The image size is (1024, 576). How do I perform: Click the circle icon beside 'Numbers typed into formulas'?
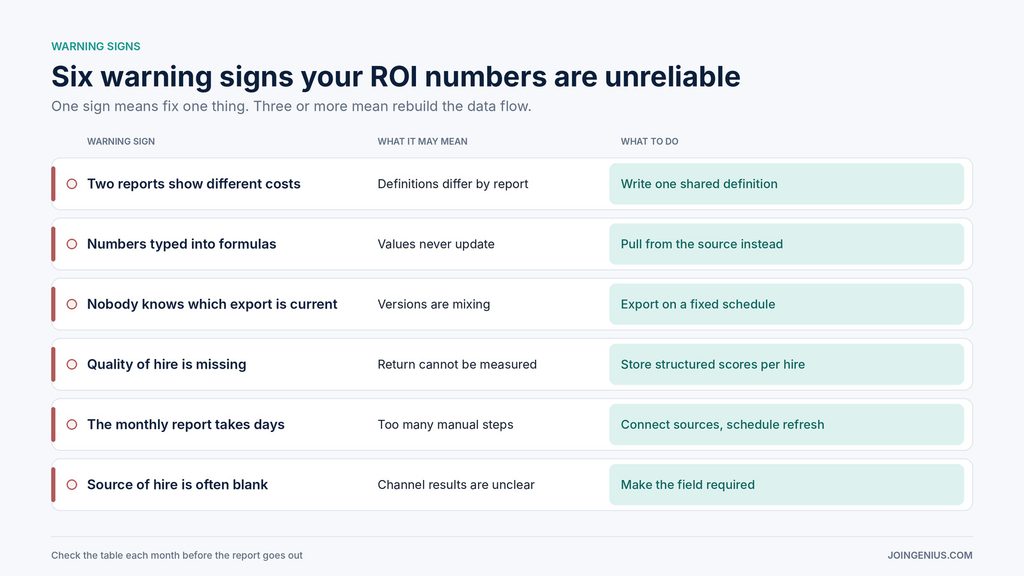tap(72, 244)
